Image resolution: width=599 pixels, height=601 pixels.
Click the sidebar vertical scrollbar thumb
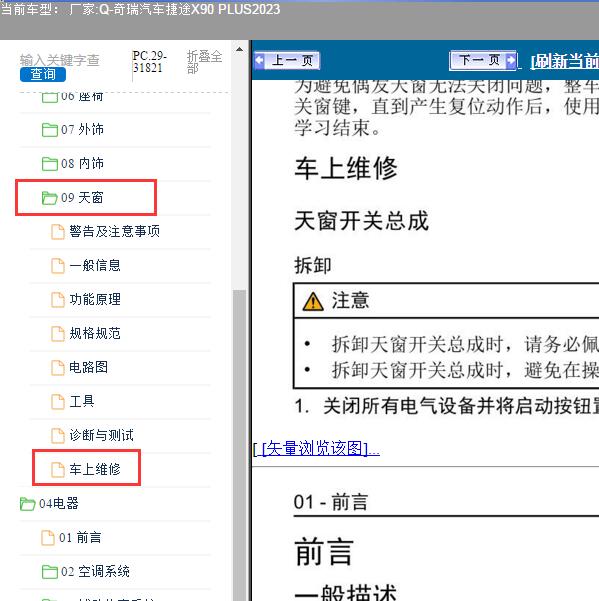click(x=239, y=445)
